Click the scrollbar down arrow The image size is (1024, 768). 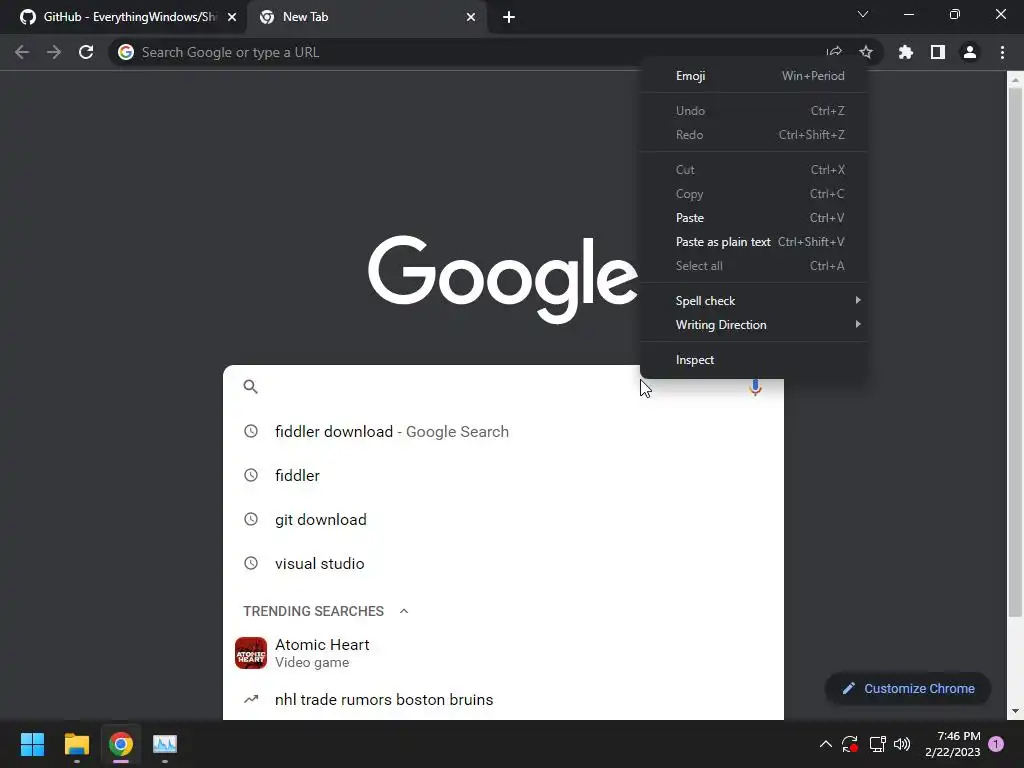click(1015, 712)
